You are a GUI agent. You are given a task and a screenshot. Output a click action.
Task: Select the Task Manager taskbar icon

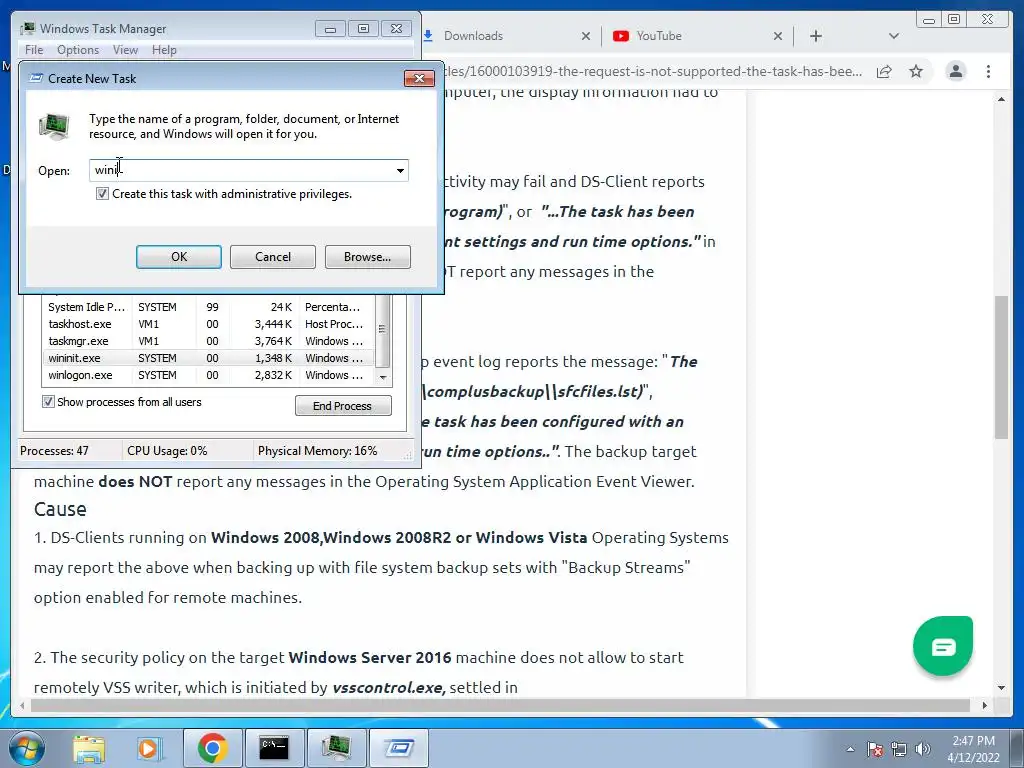(x=336, y=748)
